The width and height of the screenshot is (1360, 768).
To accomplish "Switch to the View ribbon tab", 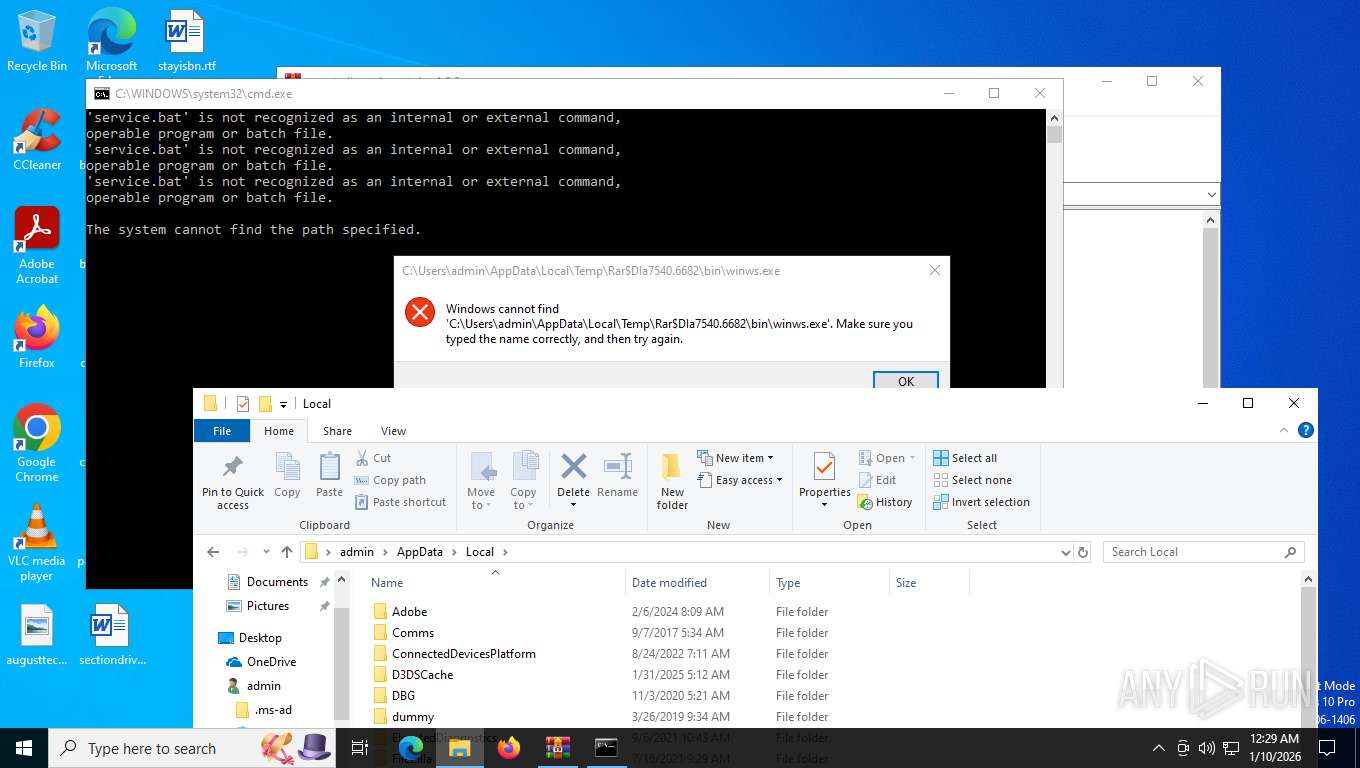I will pos(393,431).
